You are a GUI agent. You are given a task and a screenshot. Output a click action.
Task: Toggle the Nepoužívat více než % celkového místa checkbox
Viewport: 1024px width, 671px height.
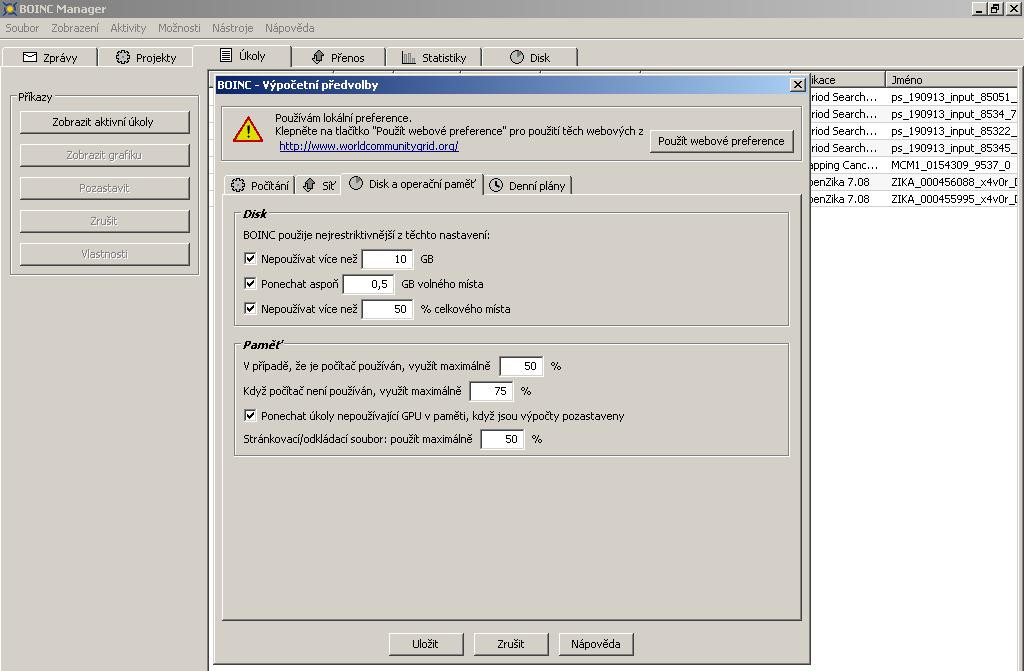tap(250, 308)
